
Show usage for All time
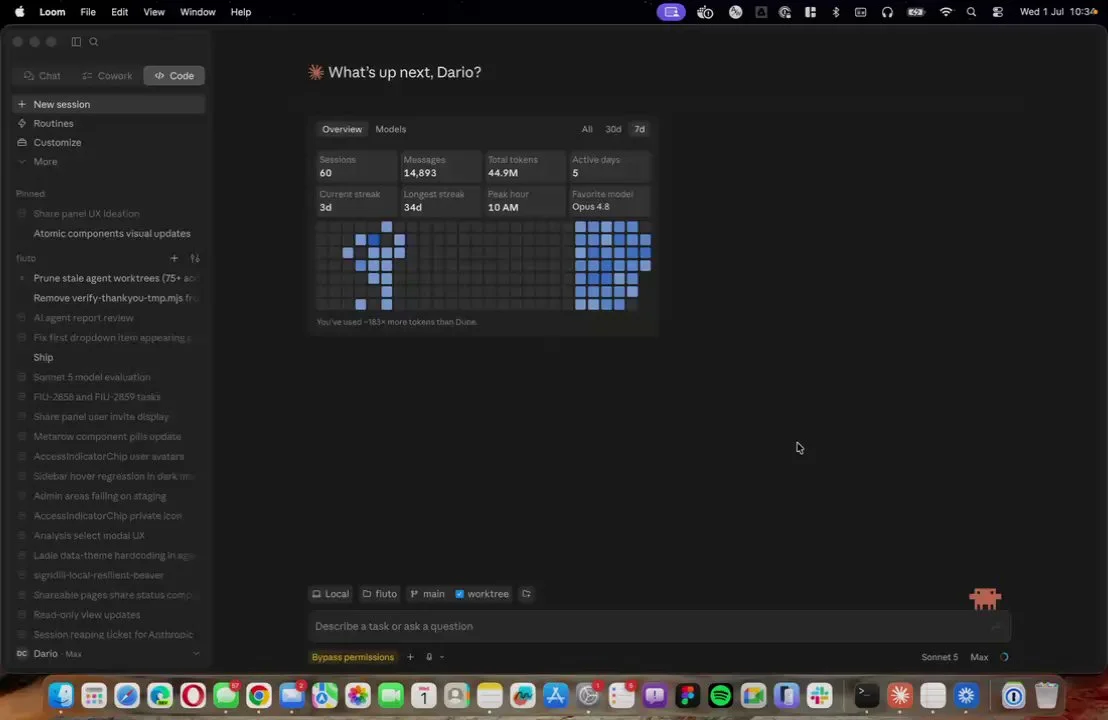[x=587, y=129]
